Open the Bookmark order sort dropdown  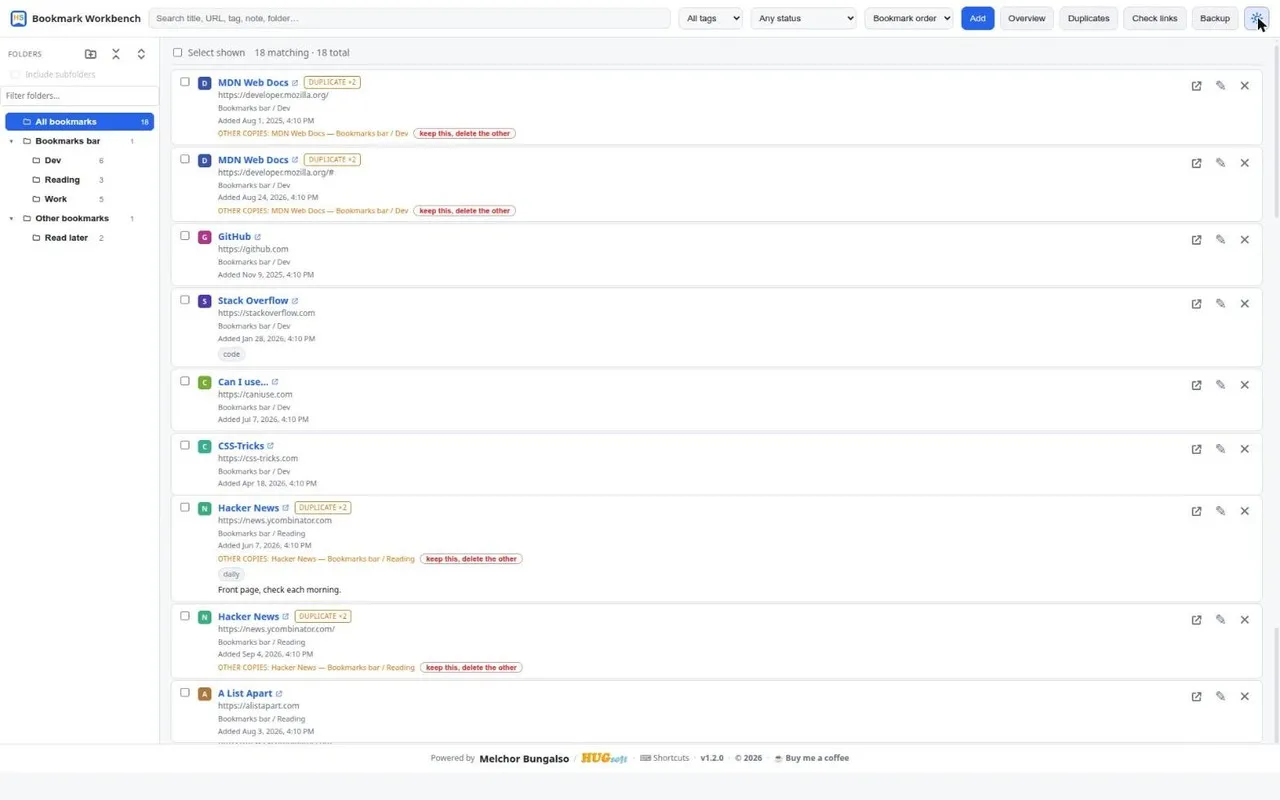coord(909,18)
